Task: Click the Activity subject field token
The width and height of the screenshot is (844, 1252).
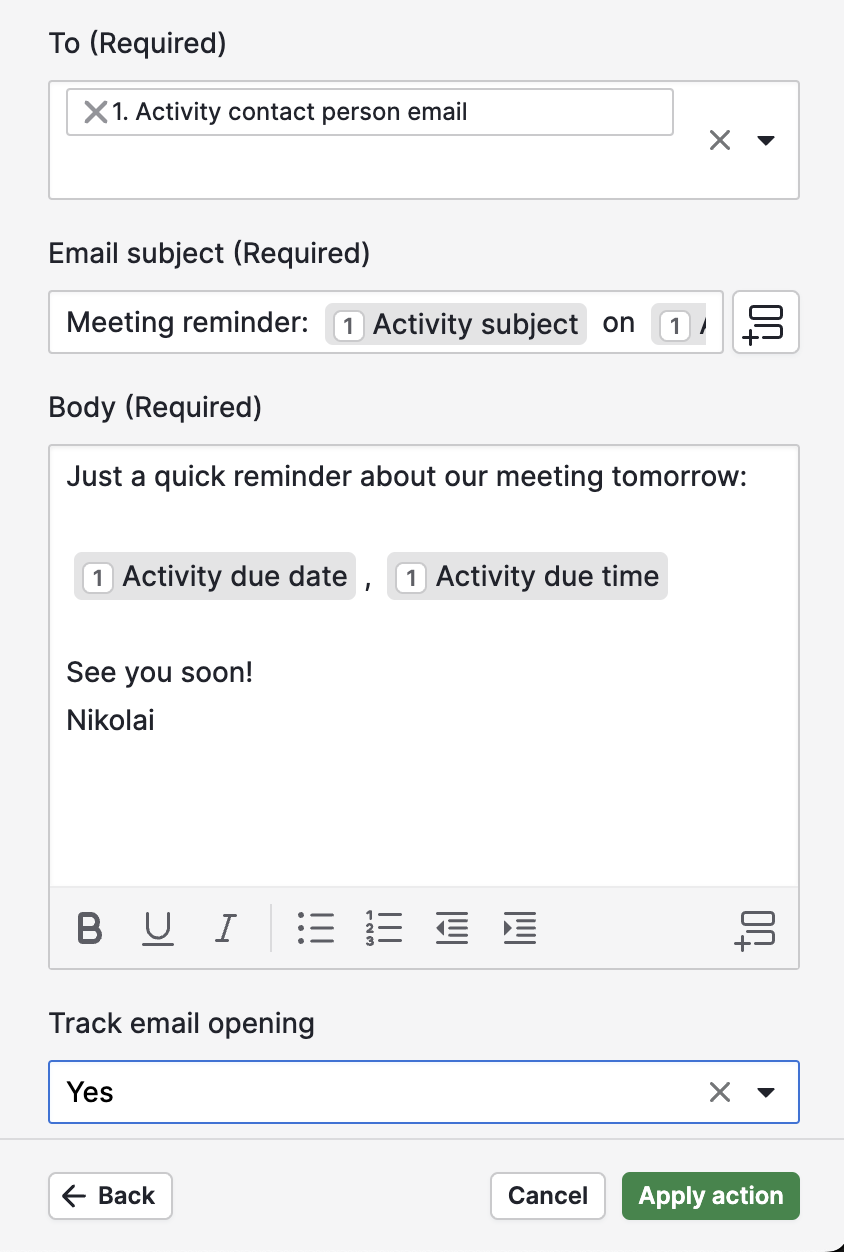Action: coord(456,324)
